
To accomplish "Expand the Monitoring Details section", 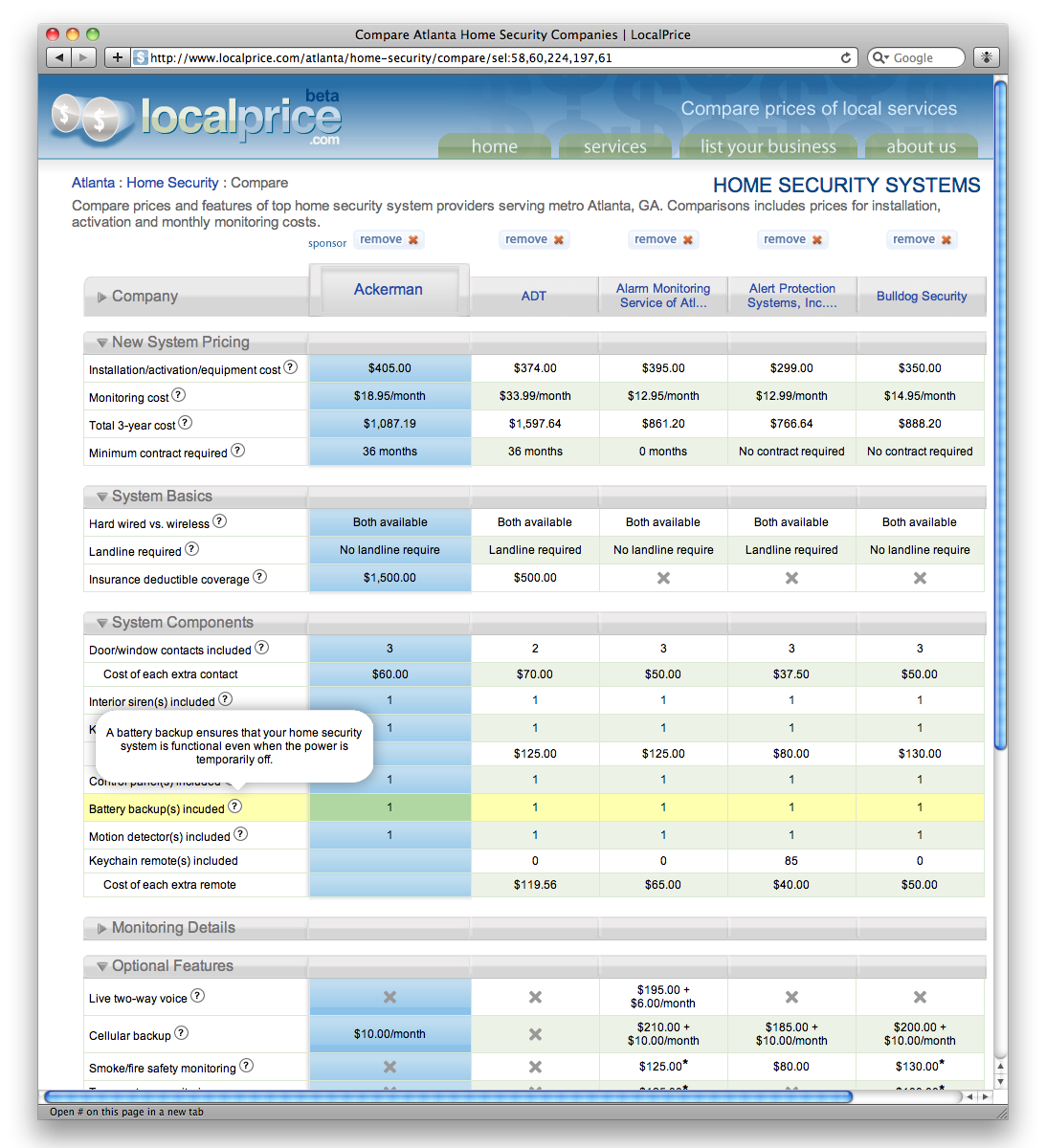I will pos(102,929).
